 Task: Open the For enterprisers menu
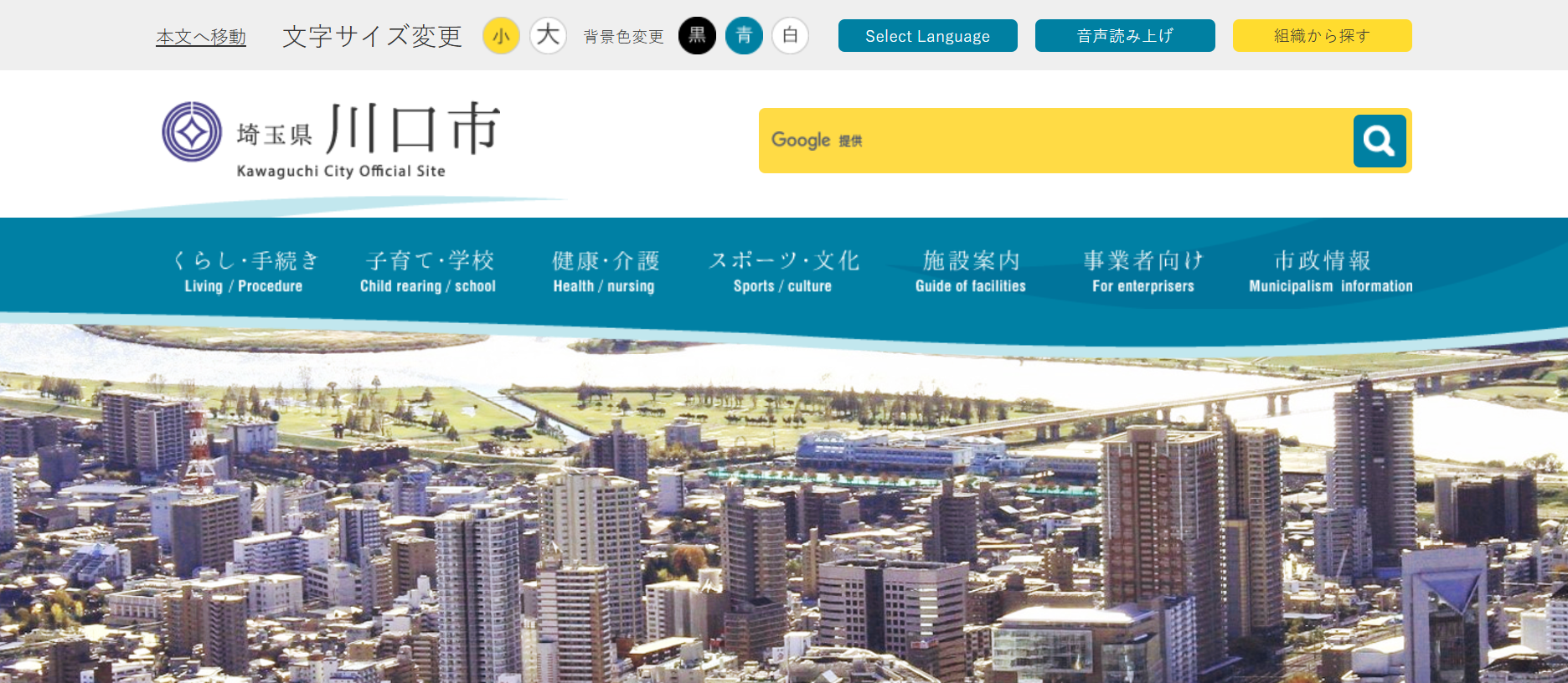tap(1143, 272)
